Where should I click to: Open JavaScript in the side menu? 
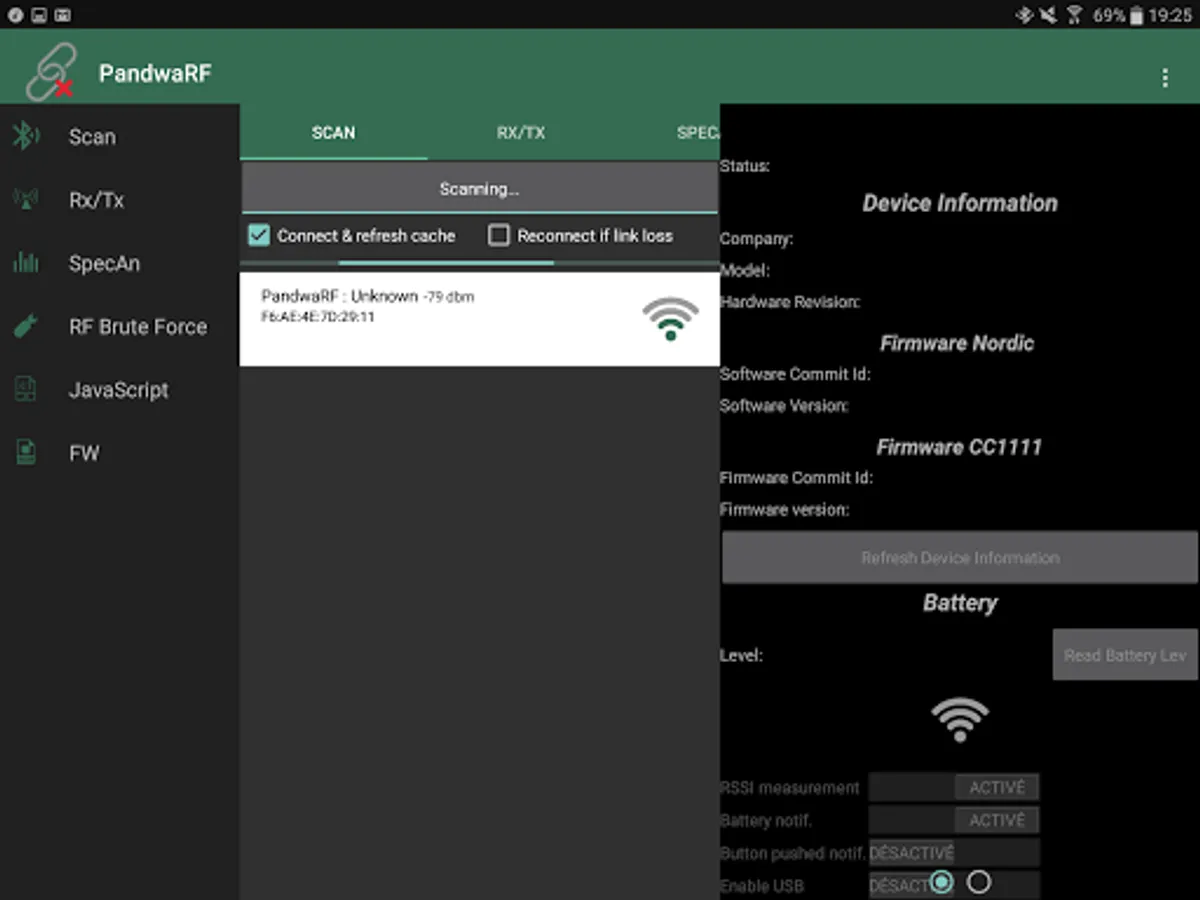(119, 390)
